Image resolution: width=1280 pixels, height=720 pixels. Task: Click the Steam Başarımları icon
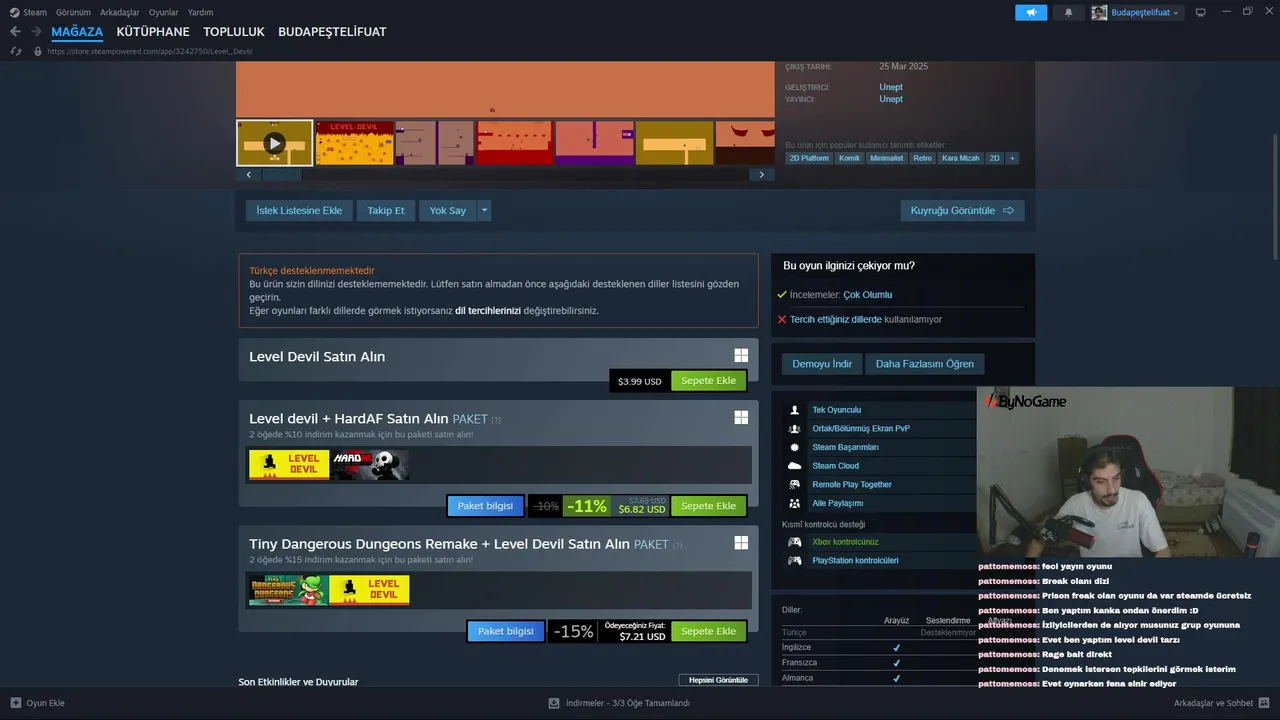[x=795, y=447]
